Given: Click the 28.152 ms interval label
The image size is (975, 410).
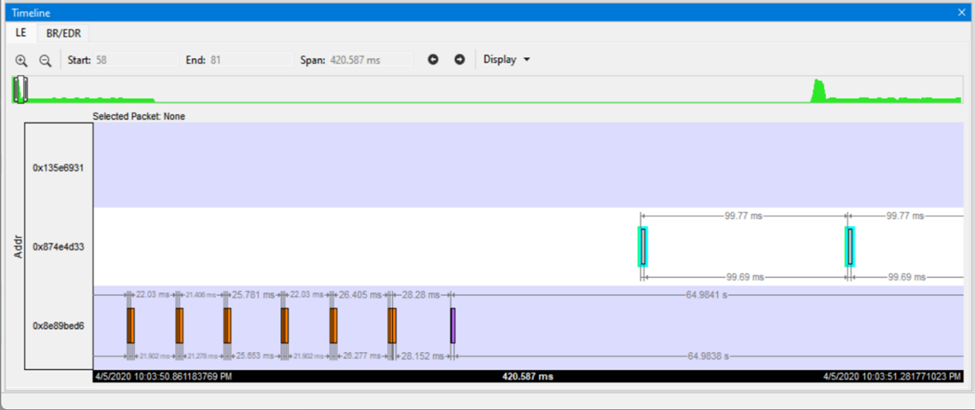Looking at the screenshot, I should pos(422,356).
